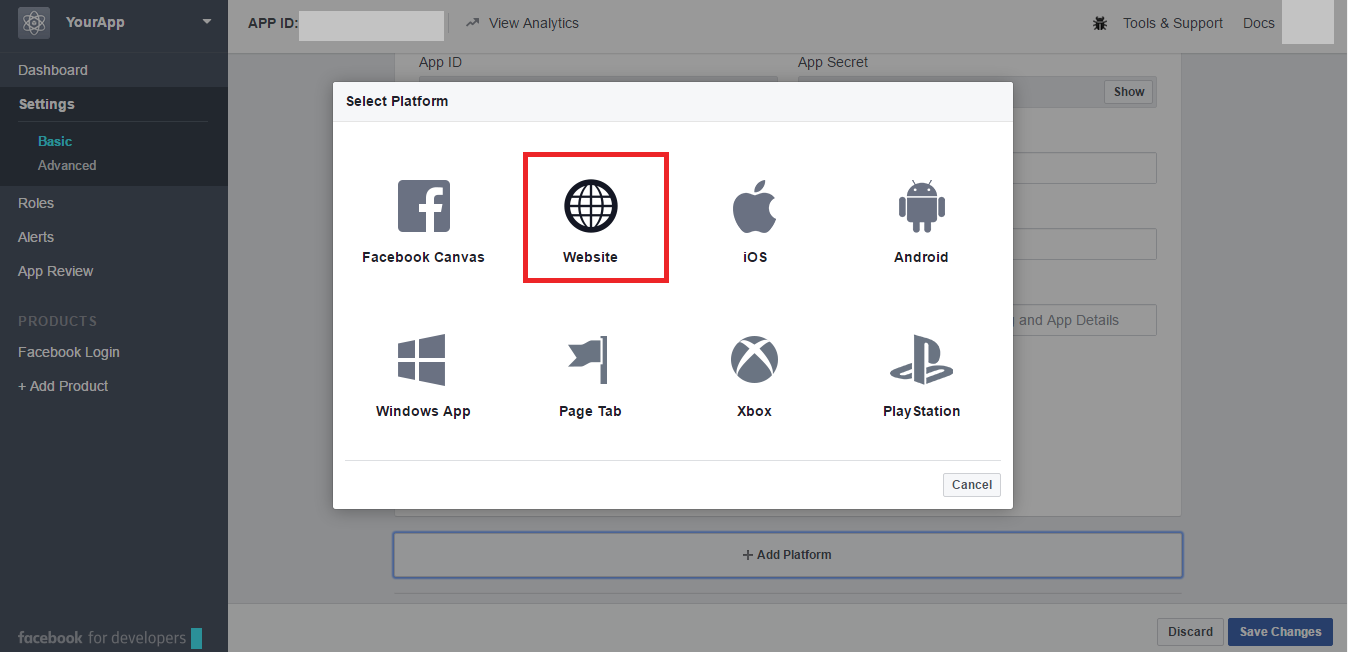The image size is (1348, 652).
Task: Click the Show button for App Secret
Action: pyautogui.click(x=1129, y=92)
